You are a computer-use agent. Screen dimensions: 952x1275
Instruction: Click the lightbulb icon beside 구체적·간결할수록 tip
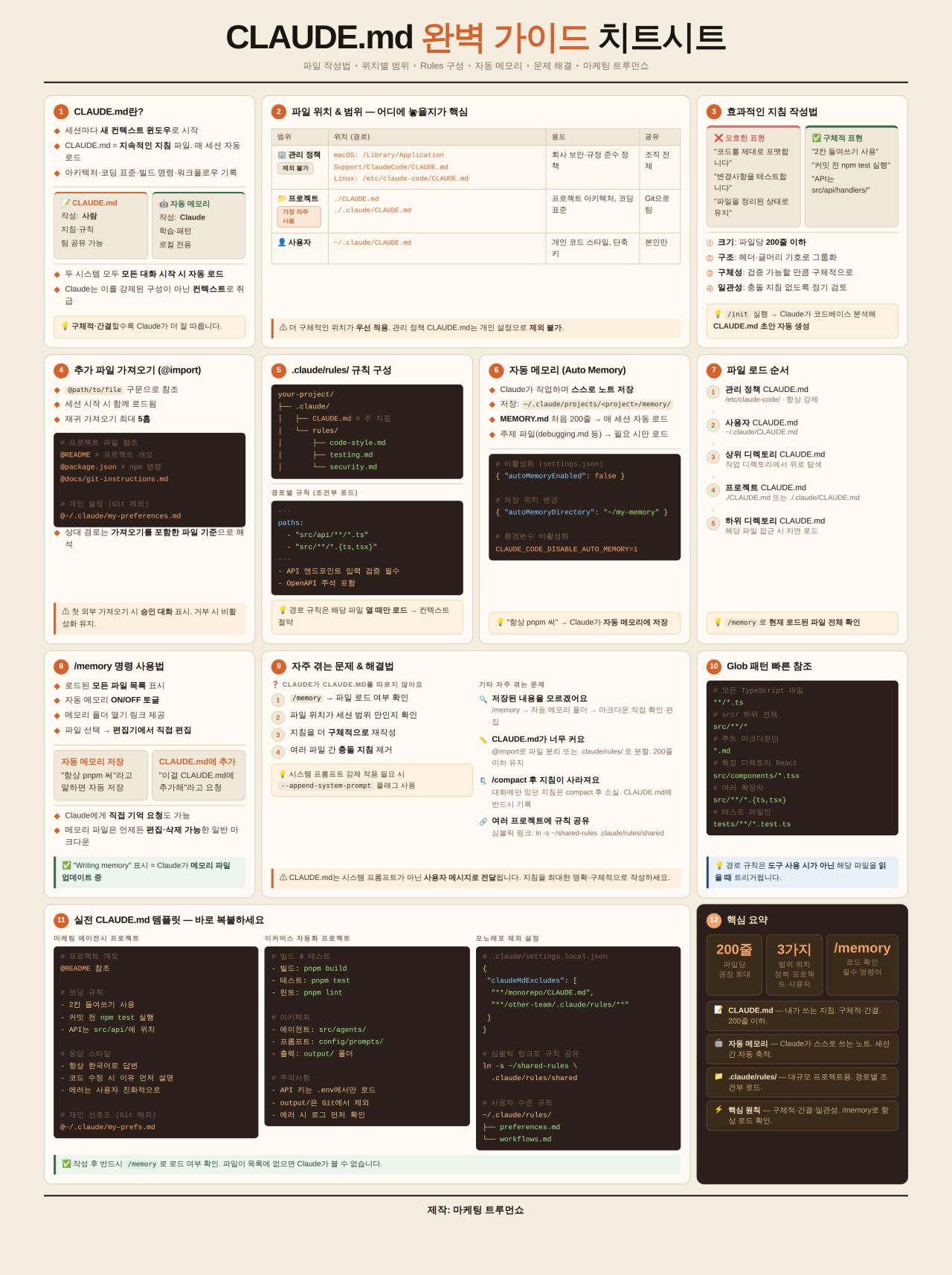[65, 326]
